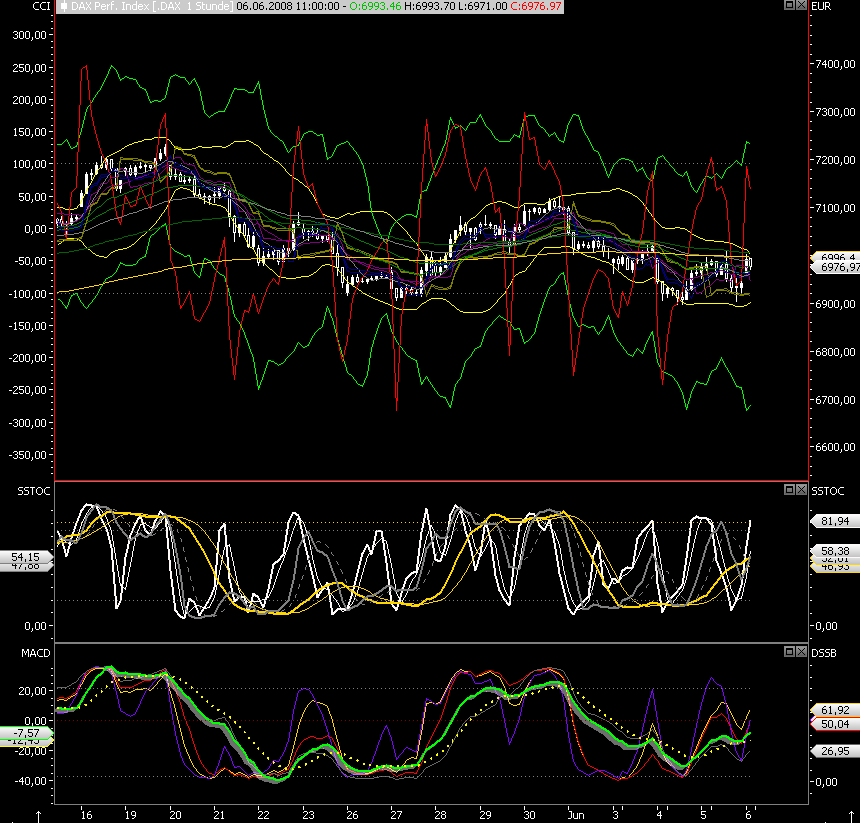Click the Jun label on date axis
Screen dimensions: 860x823
576,815
